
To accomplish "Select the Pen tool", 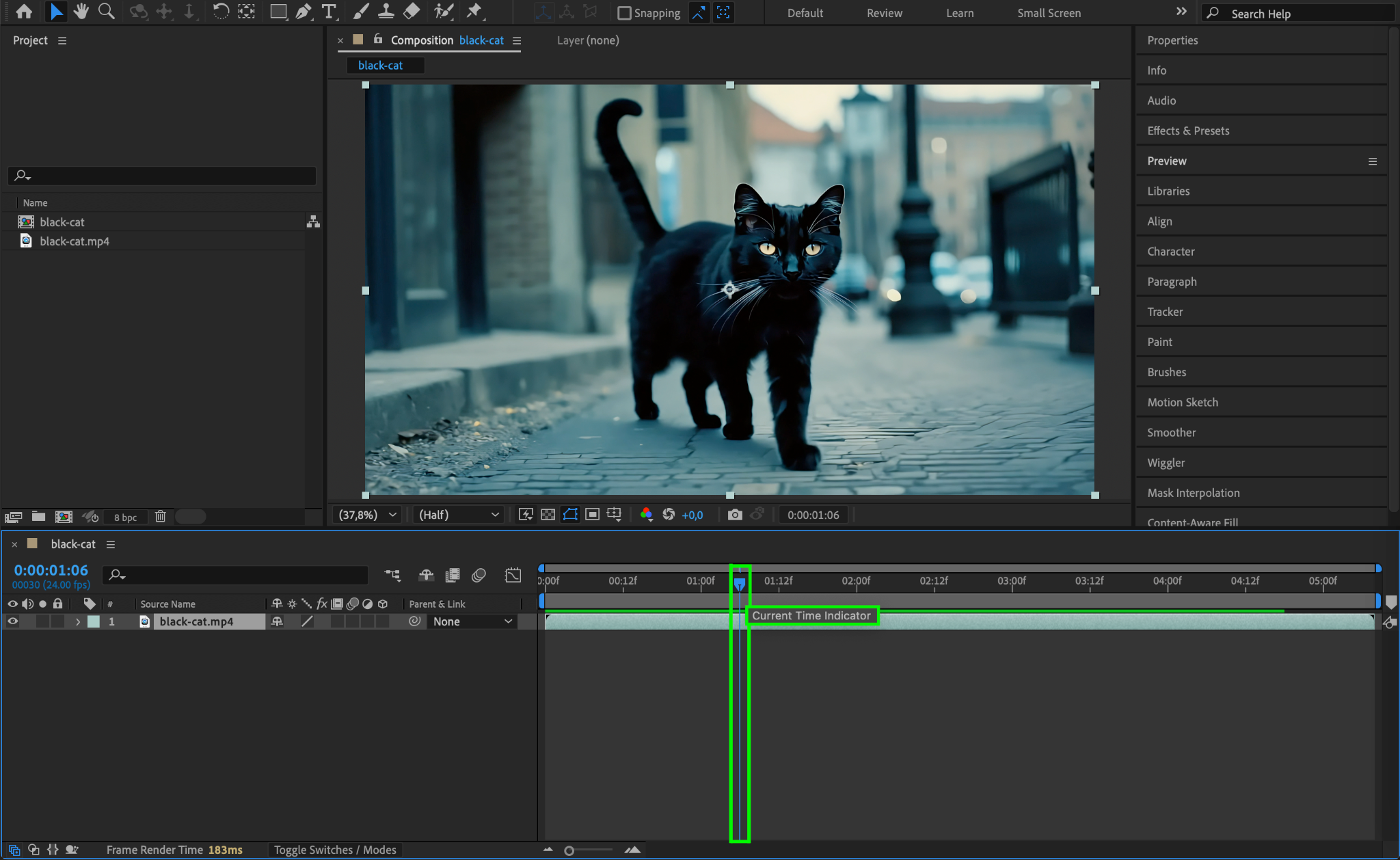I will click(304, 12).
